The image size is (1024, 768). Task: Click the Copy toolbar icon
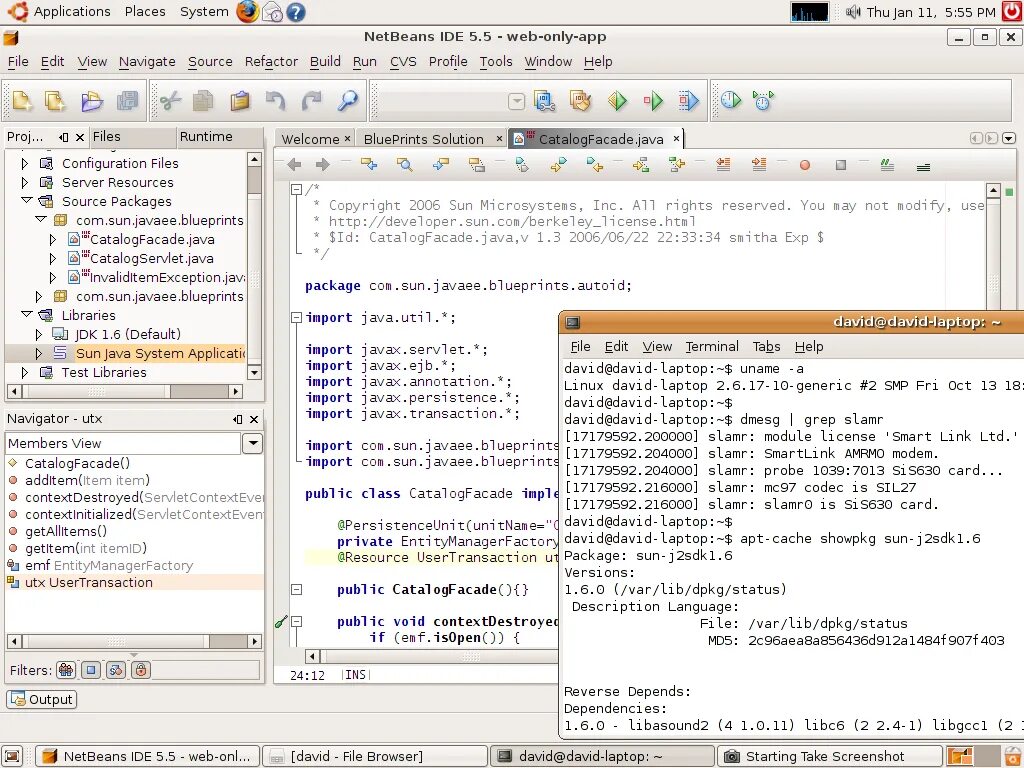204,101
